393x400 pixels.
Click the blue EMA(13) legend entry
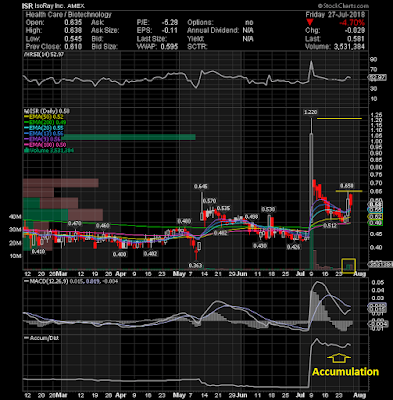(43, 134)
